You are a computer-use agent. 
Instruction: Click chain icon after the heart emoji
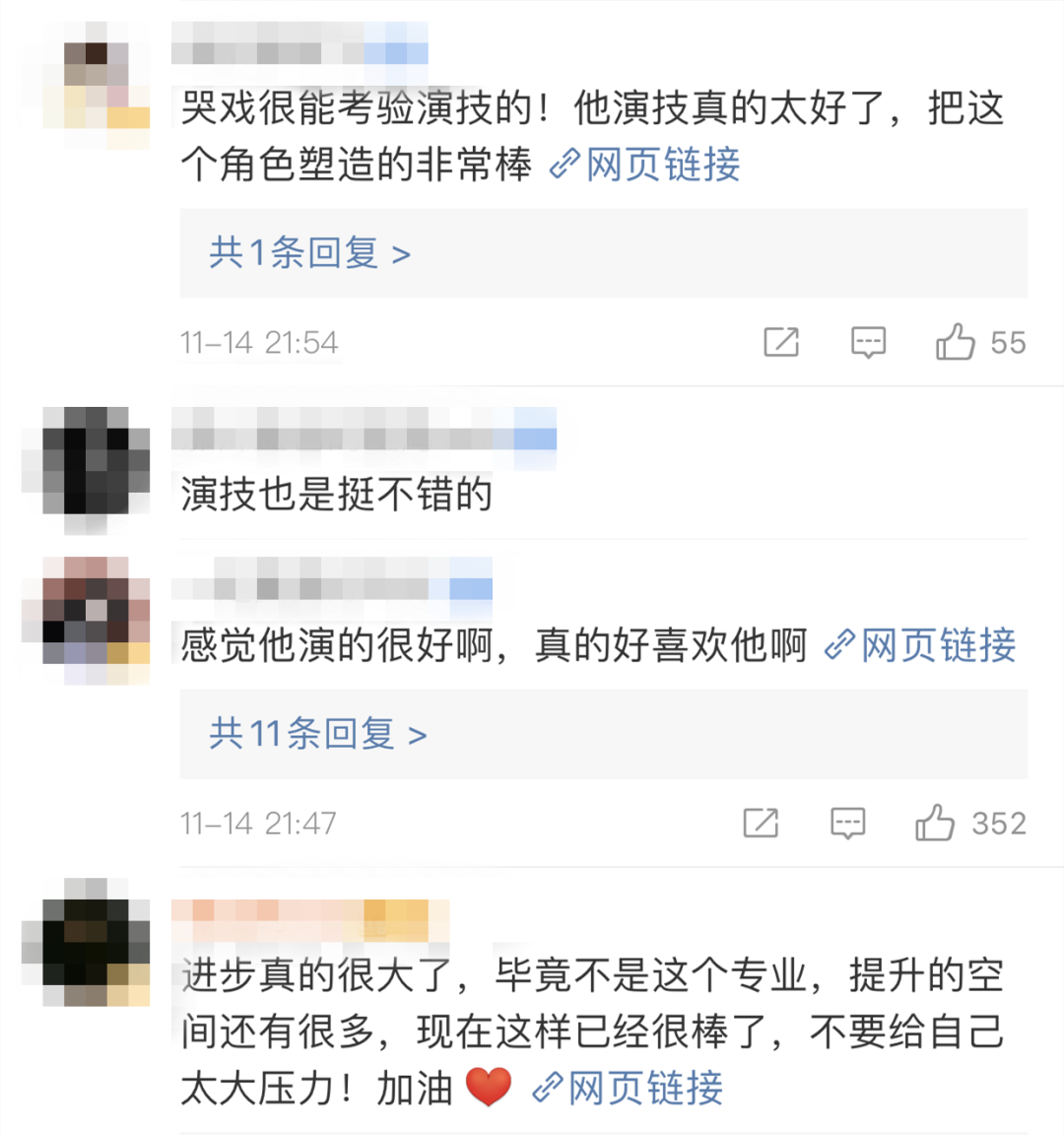pyautogui.click(x=547, y=1088)
